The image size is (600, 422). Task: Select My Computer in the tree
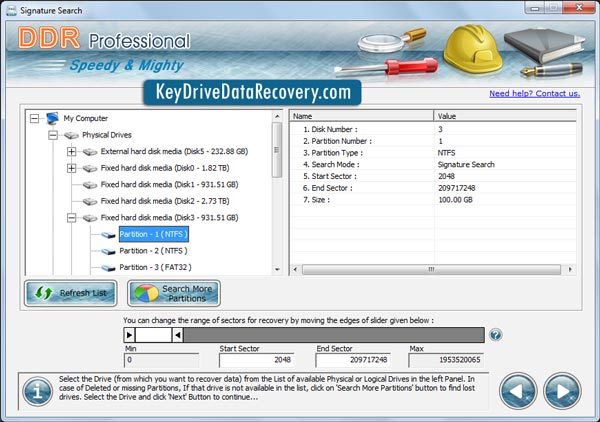pos(86,118)
